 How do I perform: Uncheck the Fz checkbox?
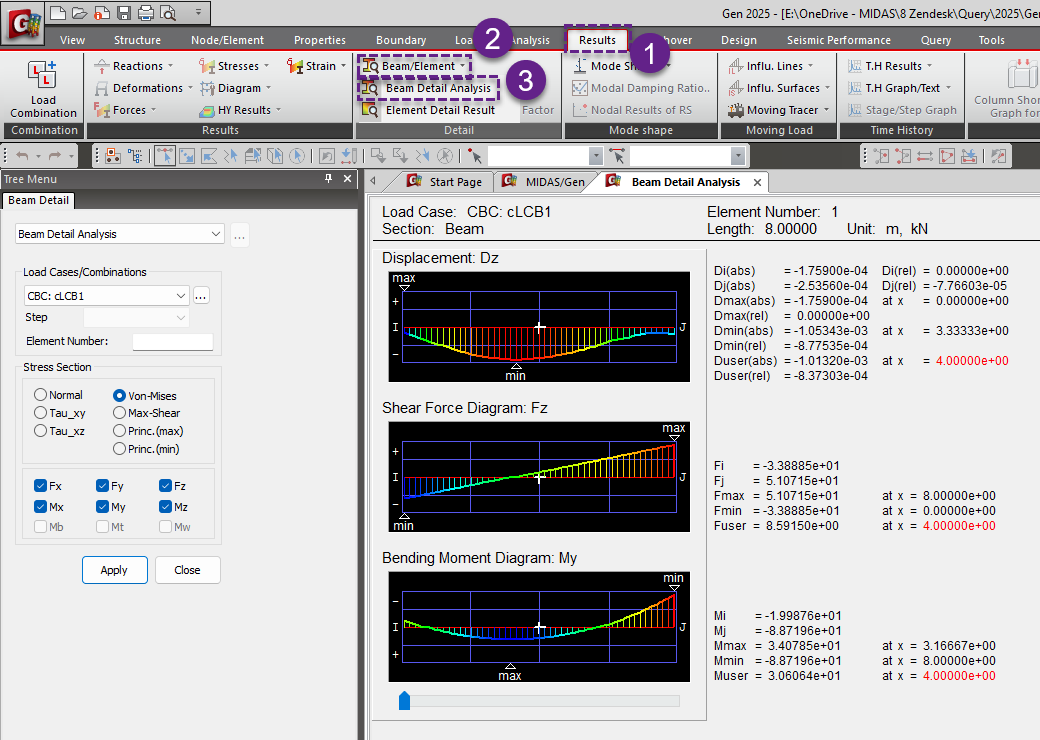click(165, 486)
